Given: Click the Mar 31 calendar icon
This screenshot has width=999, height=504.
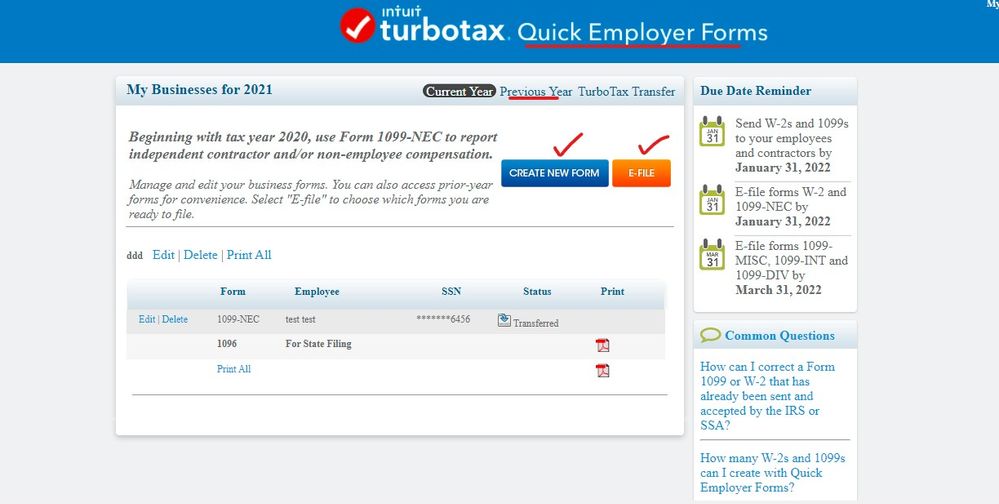Looking at the screenshot, I should pyautogui.click(x=712, y=254).
